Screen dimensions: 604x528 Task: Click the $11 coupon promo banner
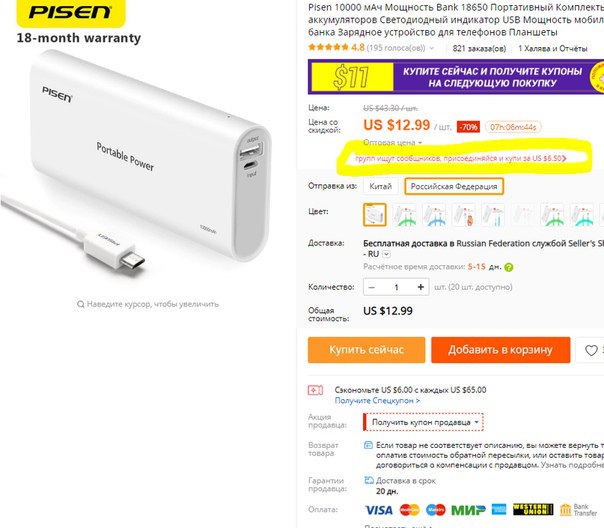[x=456, y=77]
